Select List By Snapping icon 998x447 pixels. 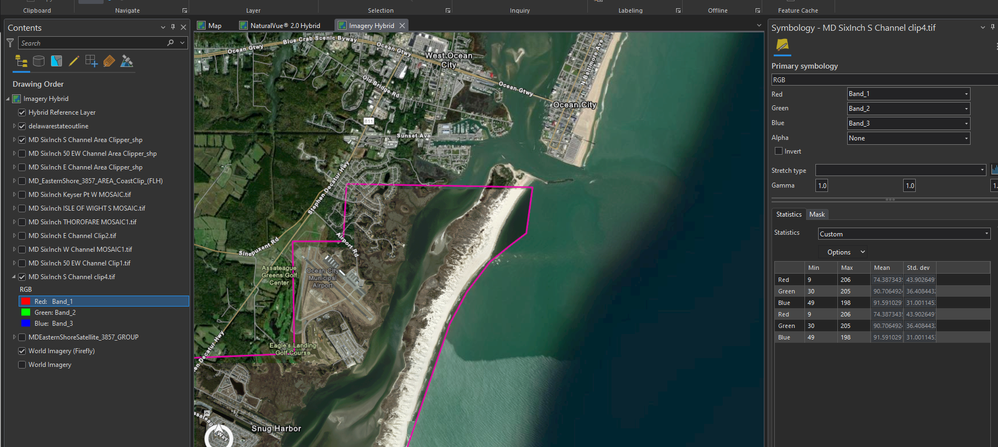pos(91,61)
